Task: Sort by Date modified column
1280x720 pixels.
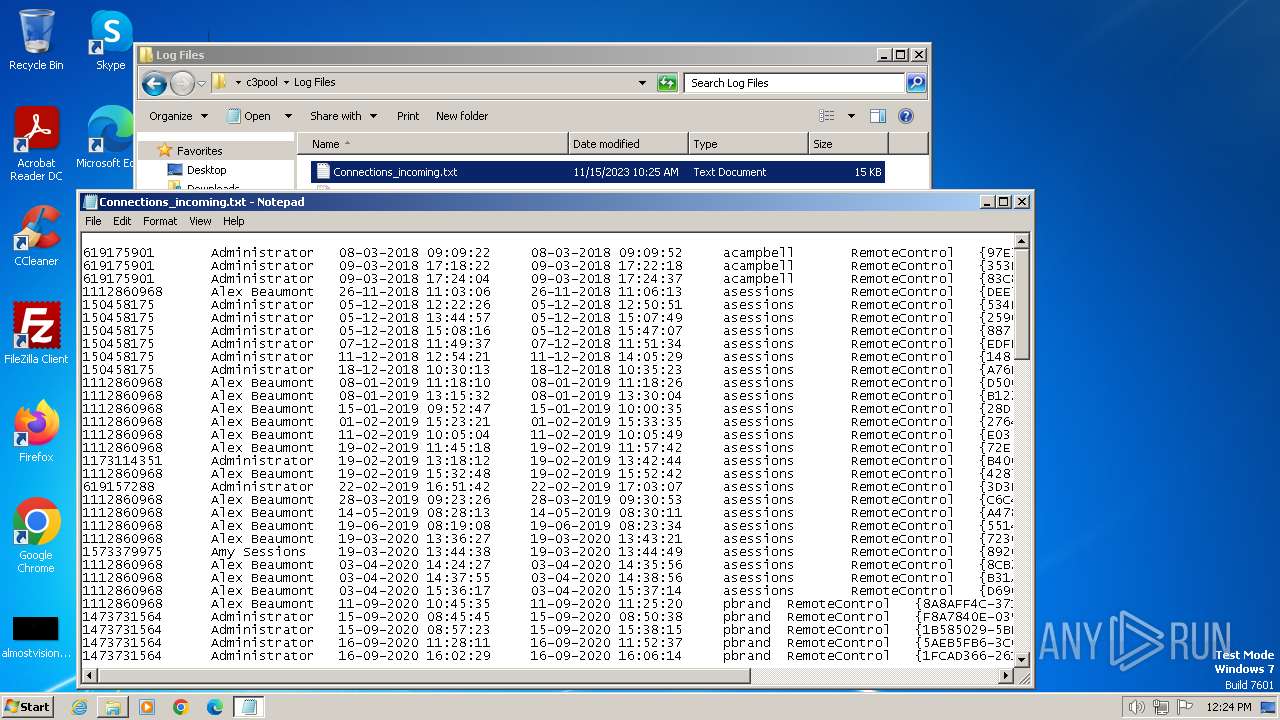Action: point(628,144)
